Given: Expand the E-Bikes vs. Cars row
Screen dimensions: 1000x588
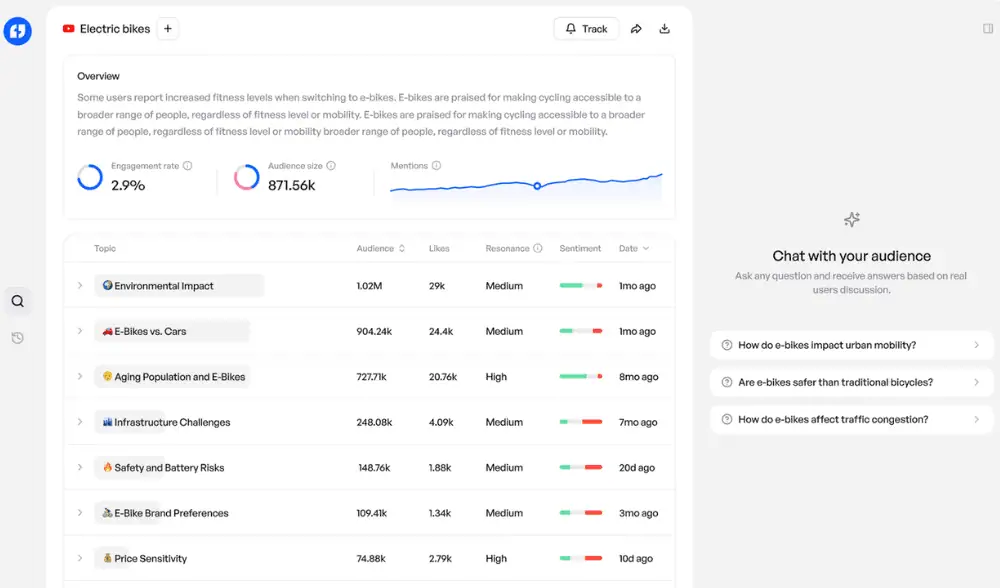Looking at the screenshot, I should [80, 331].
